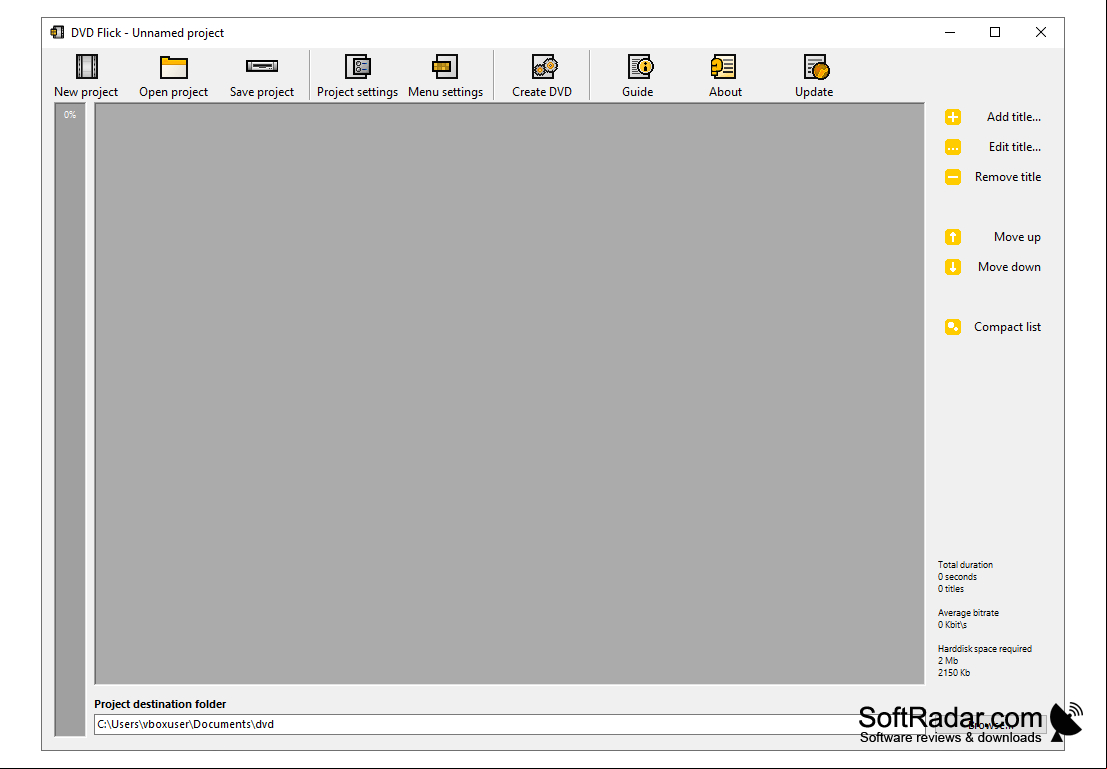Open project via folder icon

click(173, 76)
